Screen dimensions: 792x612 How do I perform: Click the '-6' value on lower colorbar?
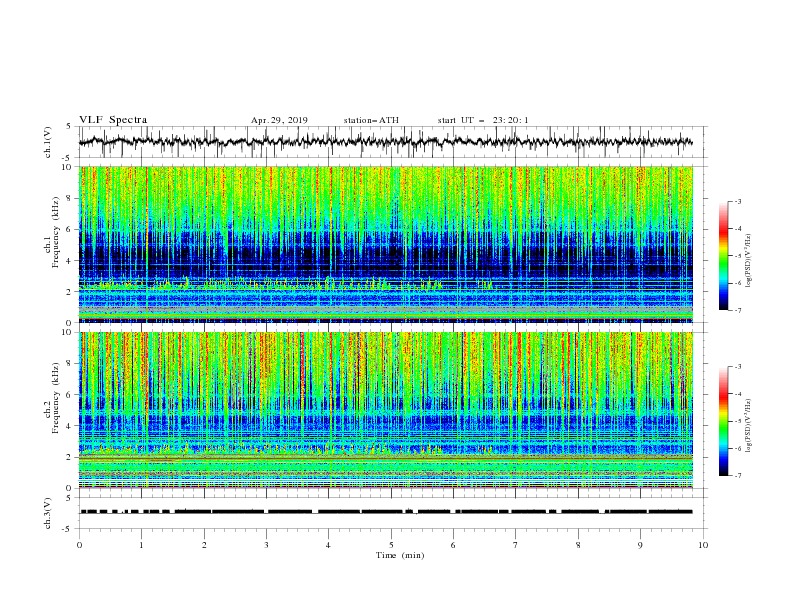tap(738, 448)
